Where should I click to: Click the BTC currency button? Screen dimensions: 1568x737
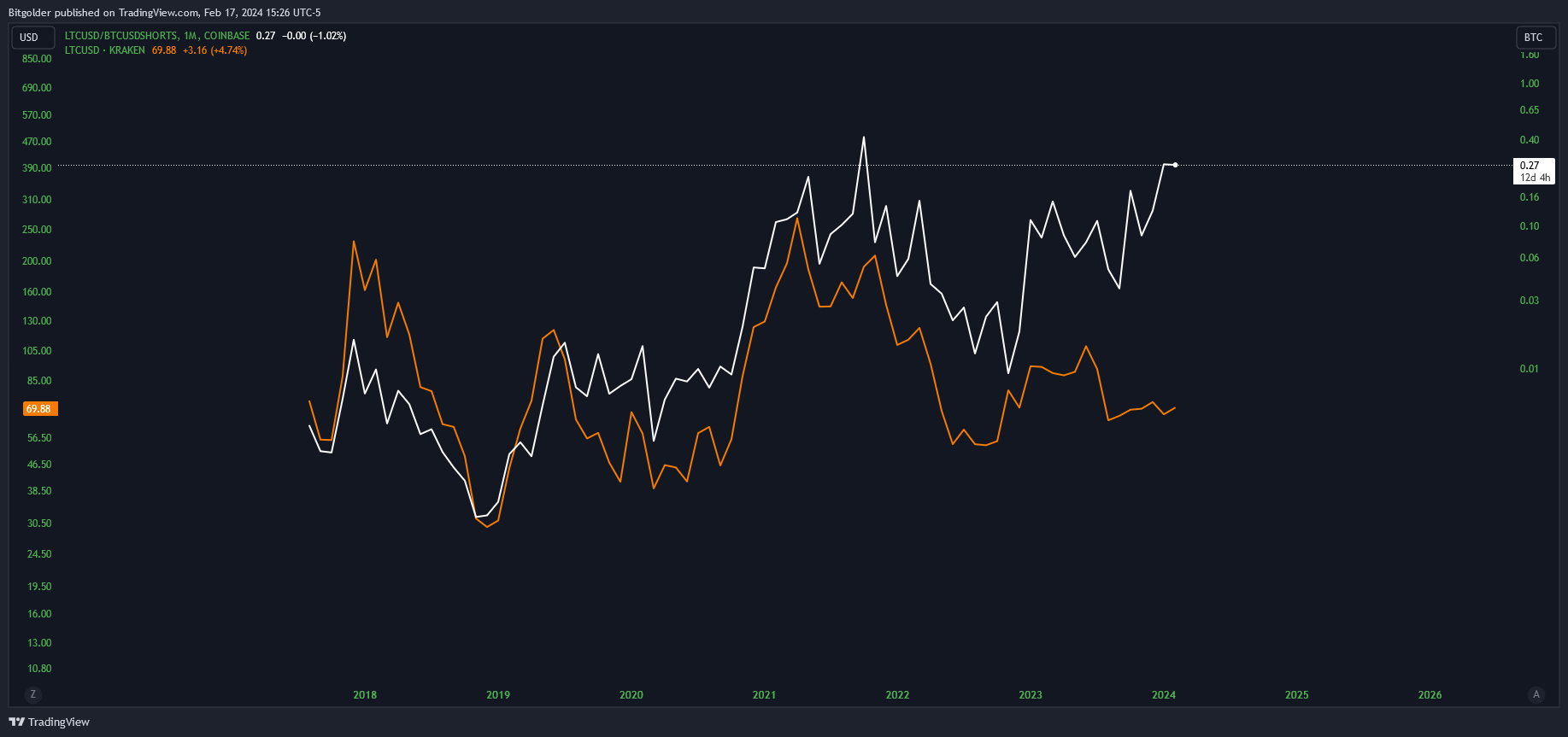[1535, 37]
